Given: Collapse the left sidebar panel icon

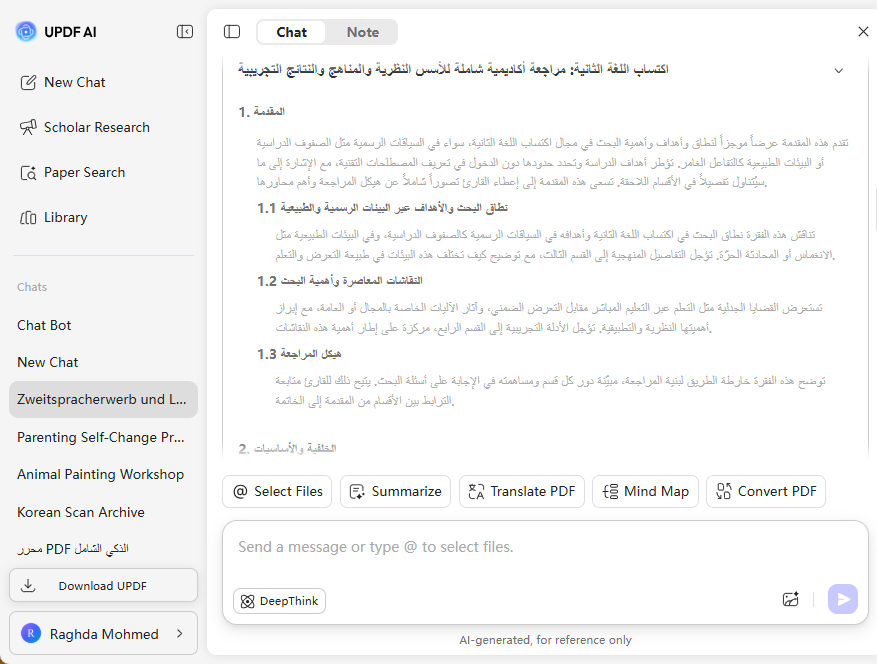Looking at the screenshot, I should (185, 32).
